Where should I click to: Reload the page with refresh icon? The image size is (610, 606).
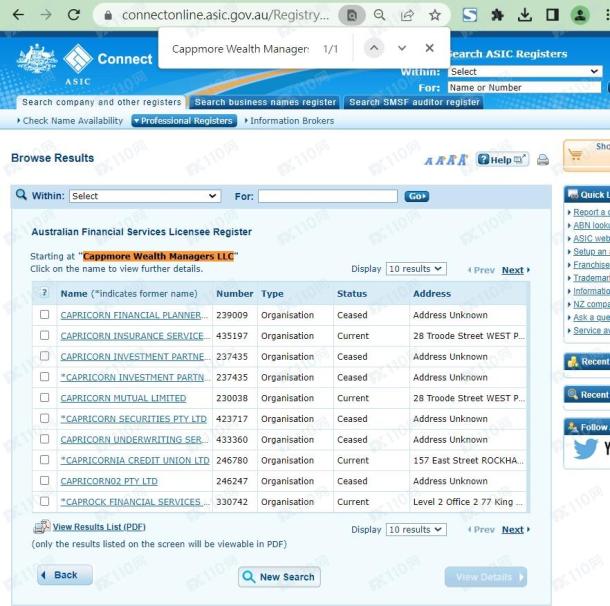pos(74,15)
